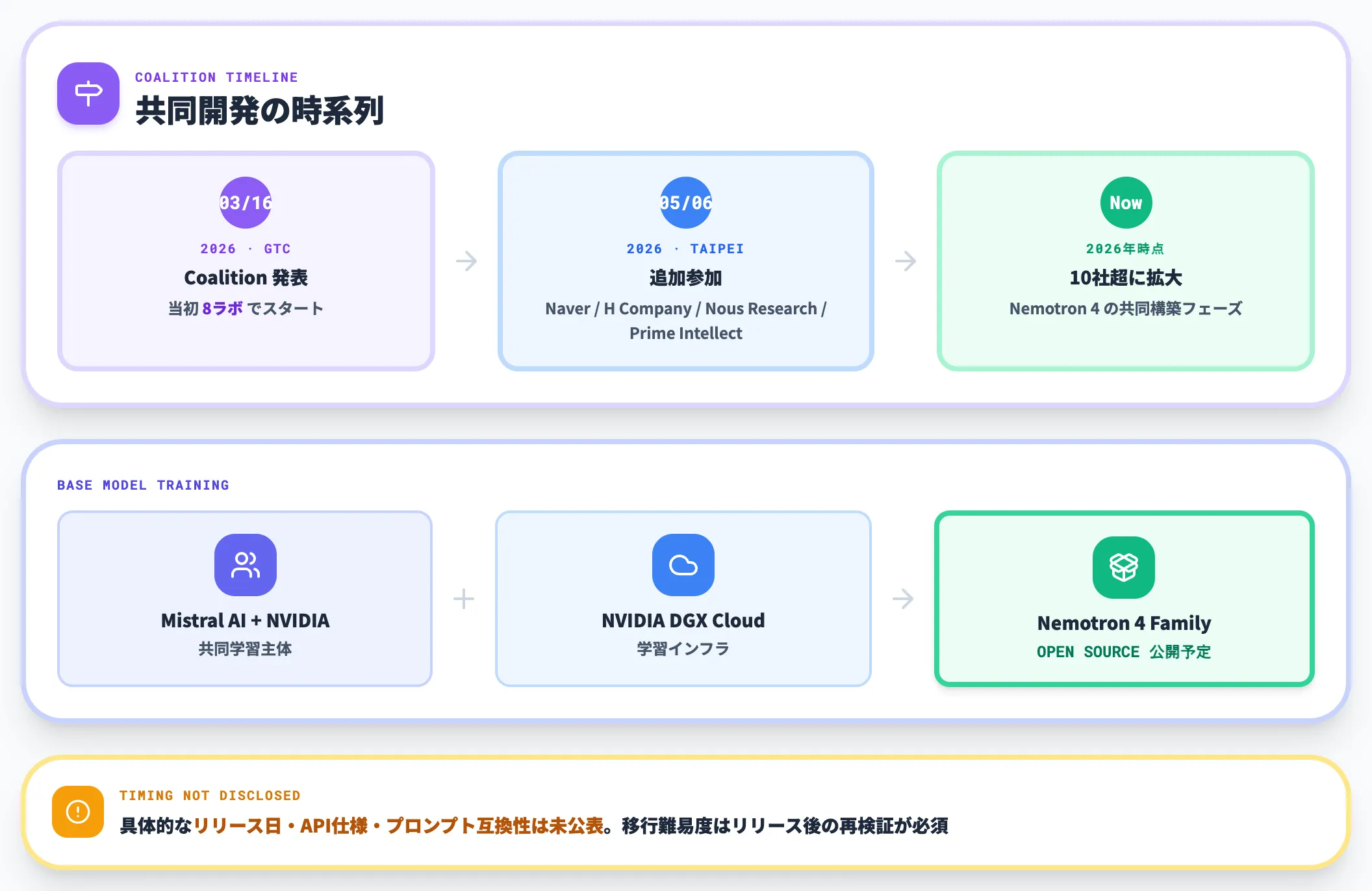Click the 05/06 date circle badge

coord(686,203)
